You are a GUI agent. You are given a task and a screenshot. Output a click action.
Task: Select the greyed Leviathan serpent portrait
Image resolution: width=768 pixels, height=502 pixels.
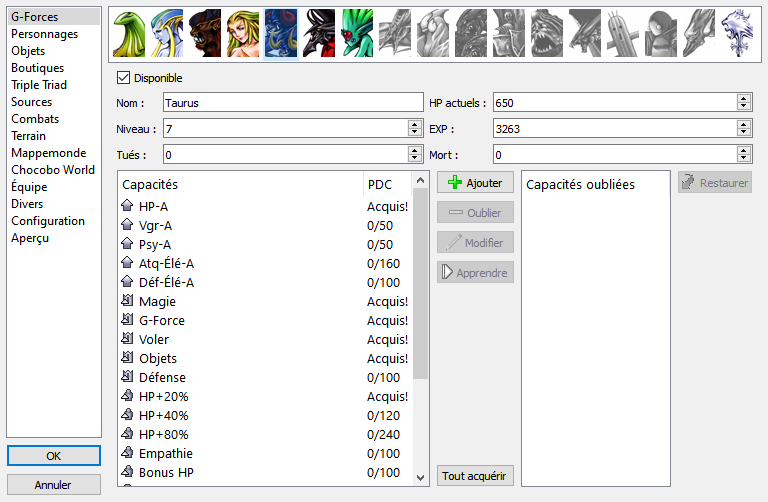(x=395, y=34)
